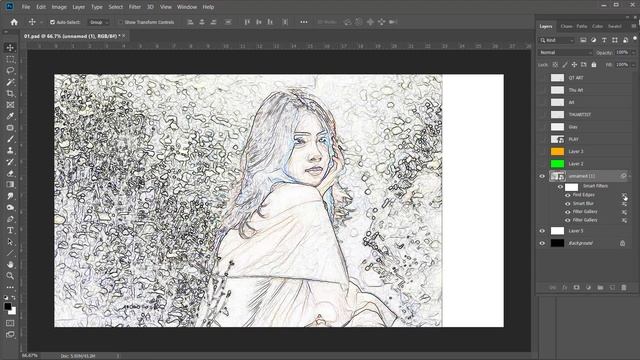The height and width of the screenshot is (360, 640).
Task: Select the Smart Filters mask thumbnail
Action: coord(571,187)
